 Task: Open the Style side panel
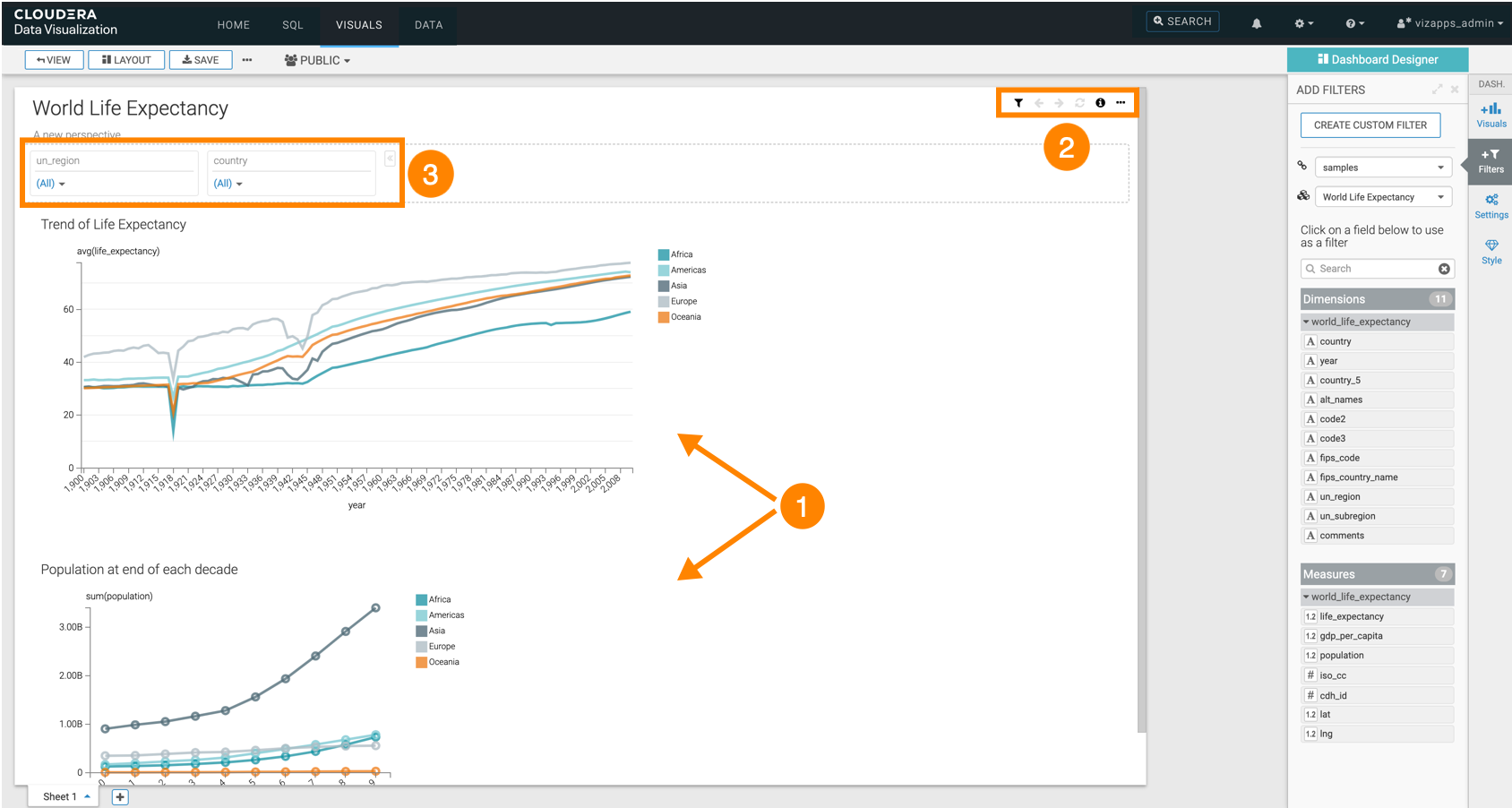coord(1491,252)
